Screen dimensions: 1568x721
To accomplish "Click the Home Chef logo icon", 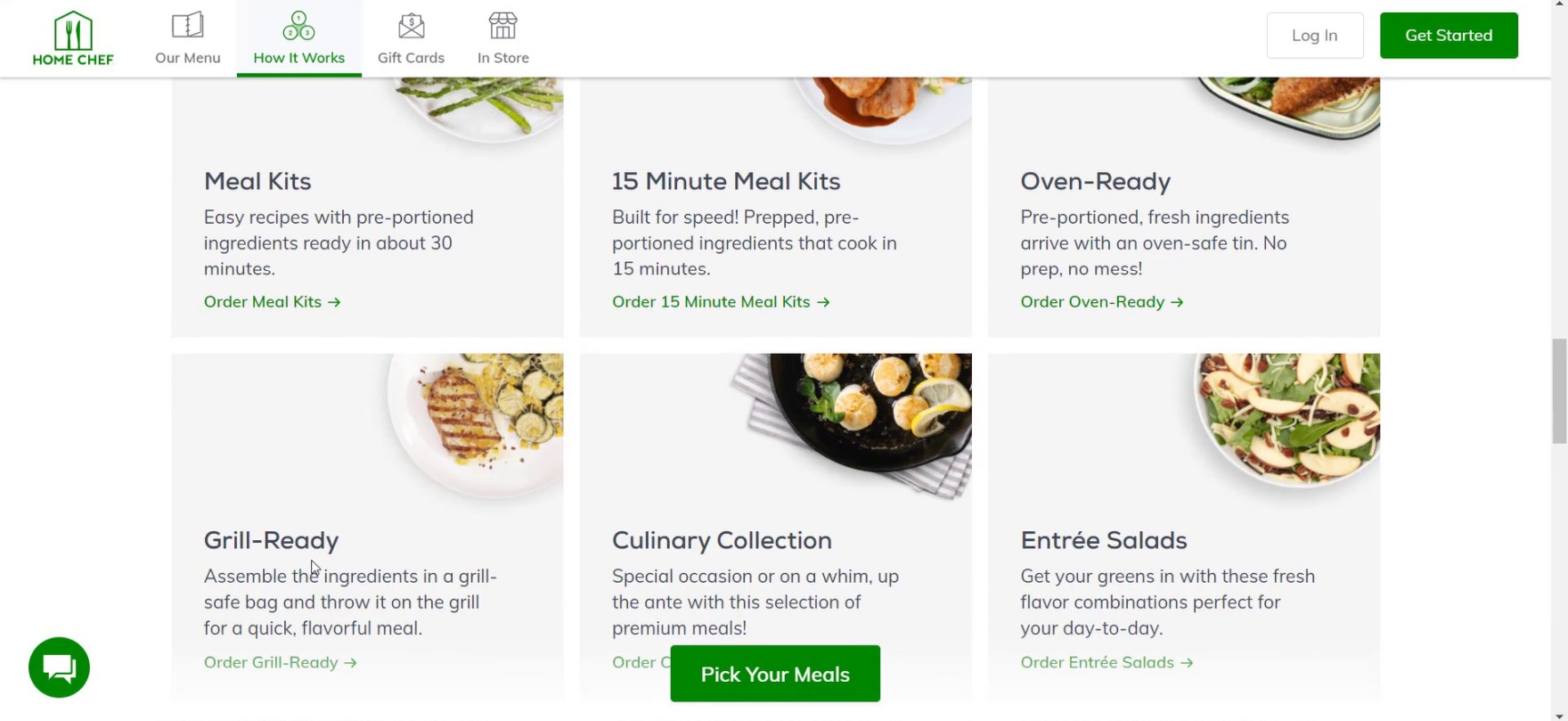I will pyautogui.click(x=73, y=31).
